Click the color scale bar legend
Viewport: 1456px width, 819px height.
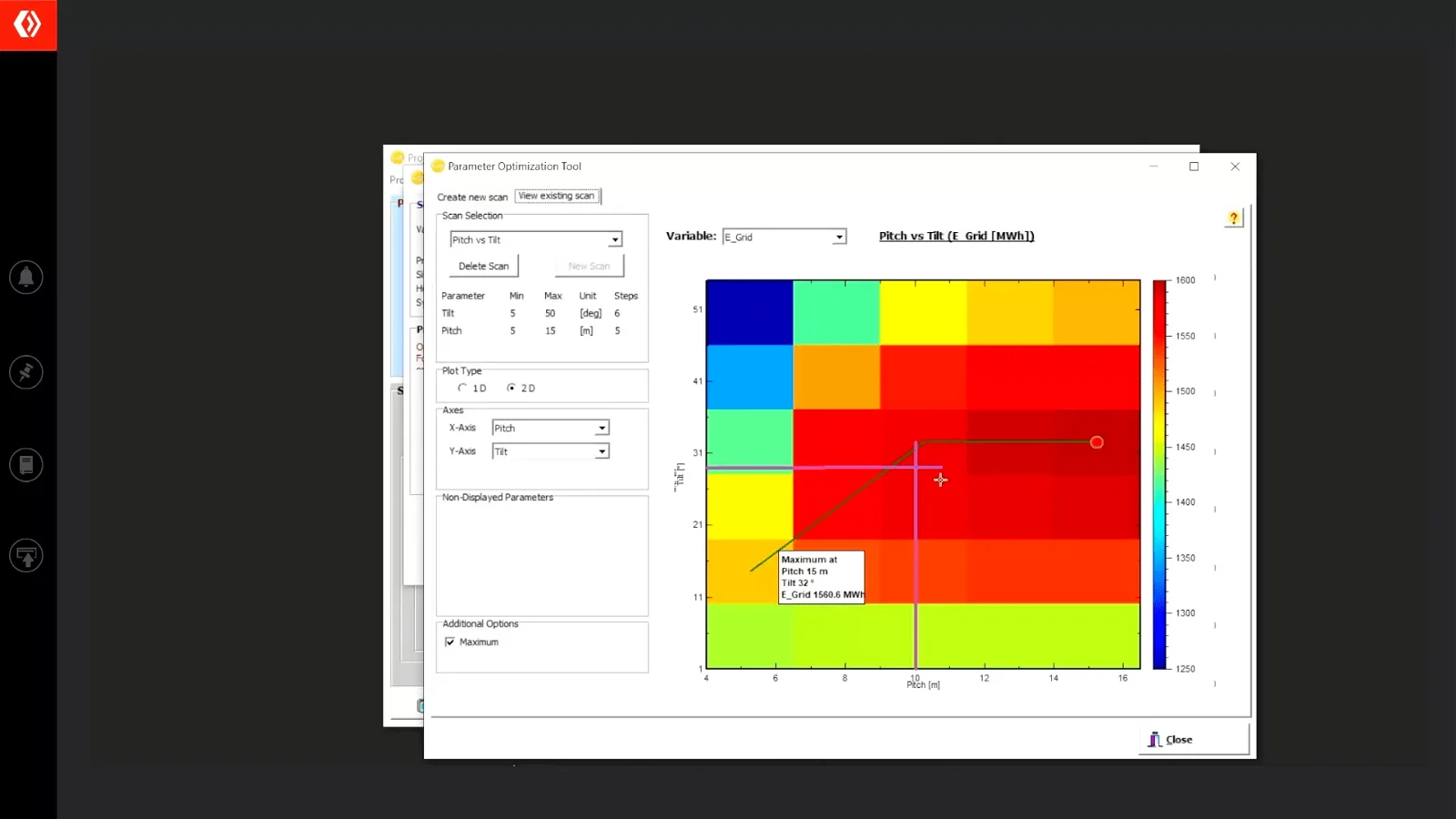pyautogui.click(x=1159, y=474)
